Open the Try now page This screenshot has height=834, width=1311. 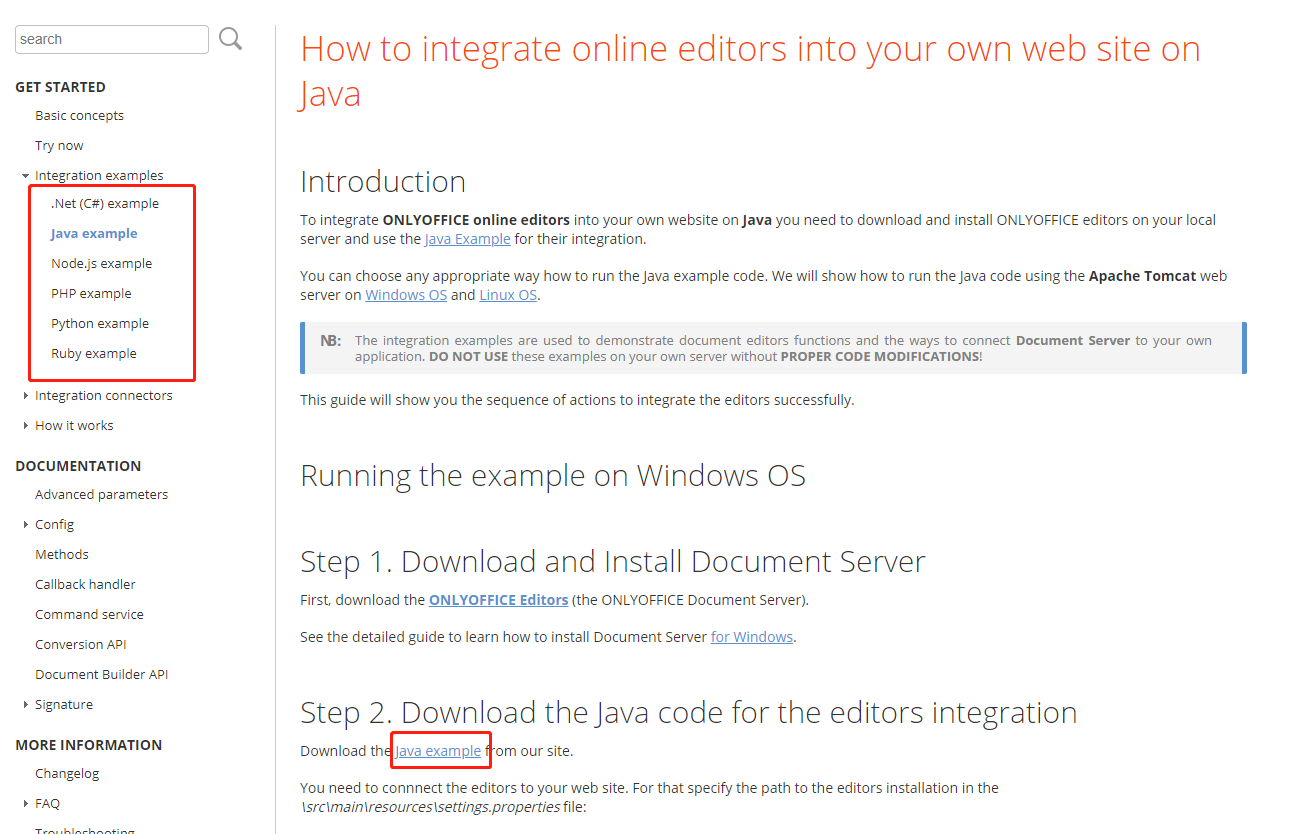[x=59, y=145]
